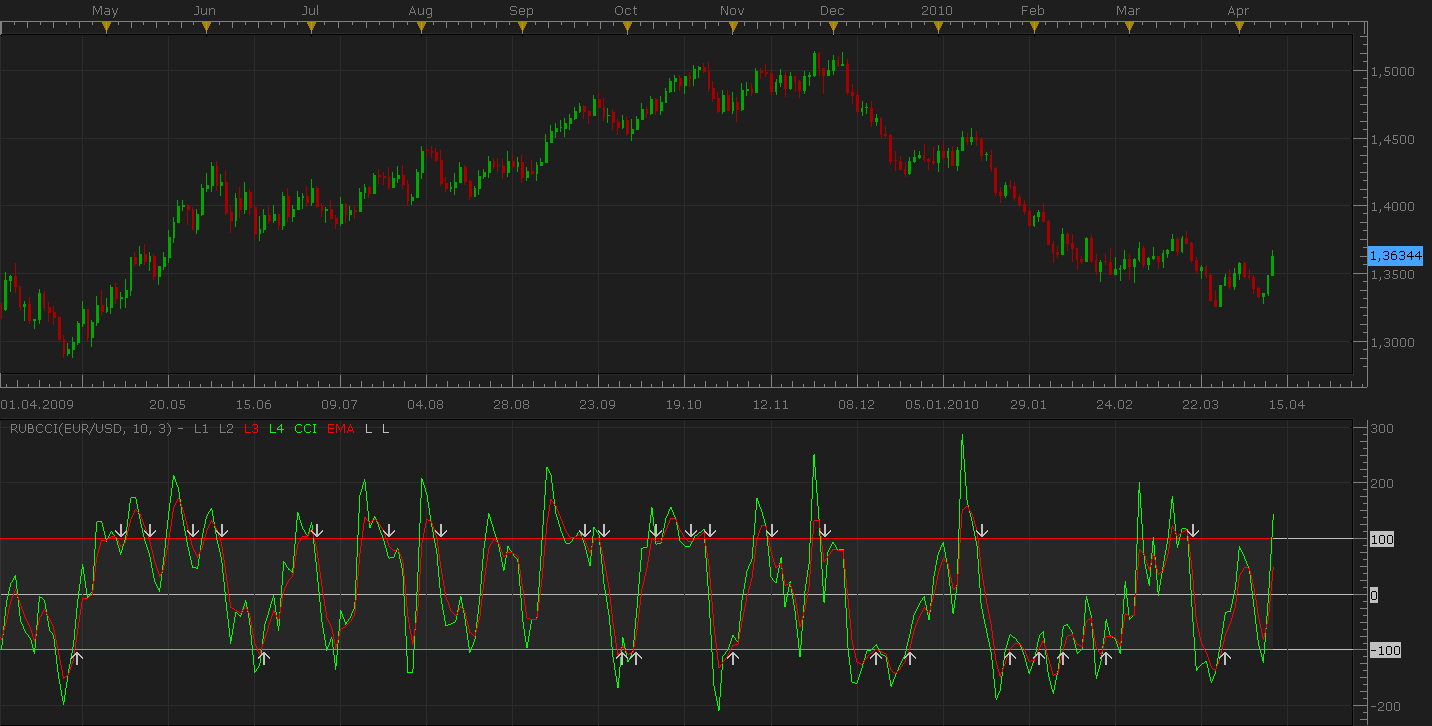The width and height of the screenshot is (1432, 726).
Task: Click the green CCI legend label
Action: [306, 428]
